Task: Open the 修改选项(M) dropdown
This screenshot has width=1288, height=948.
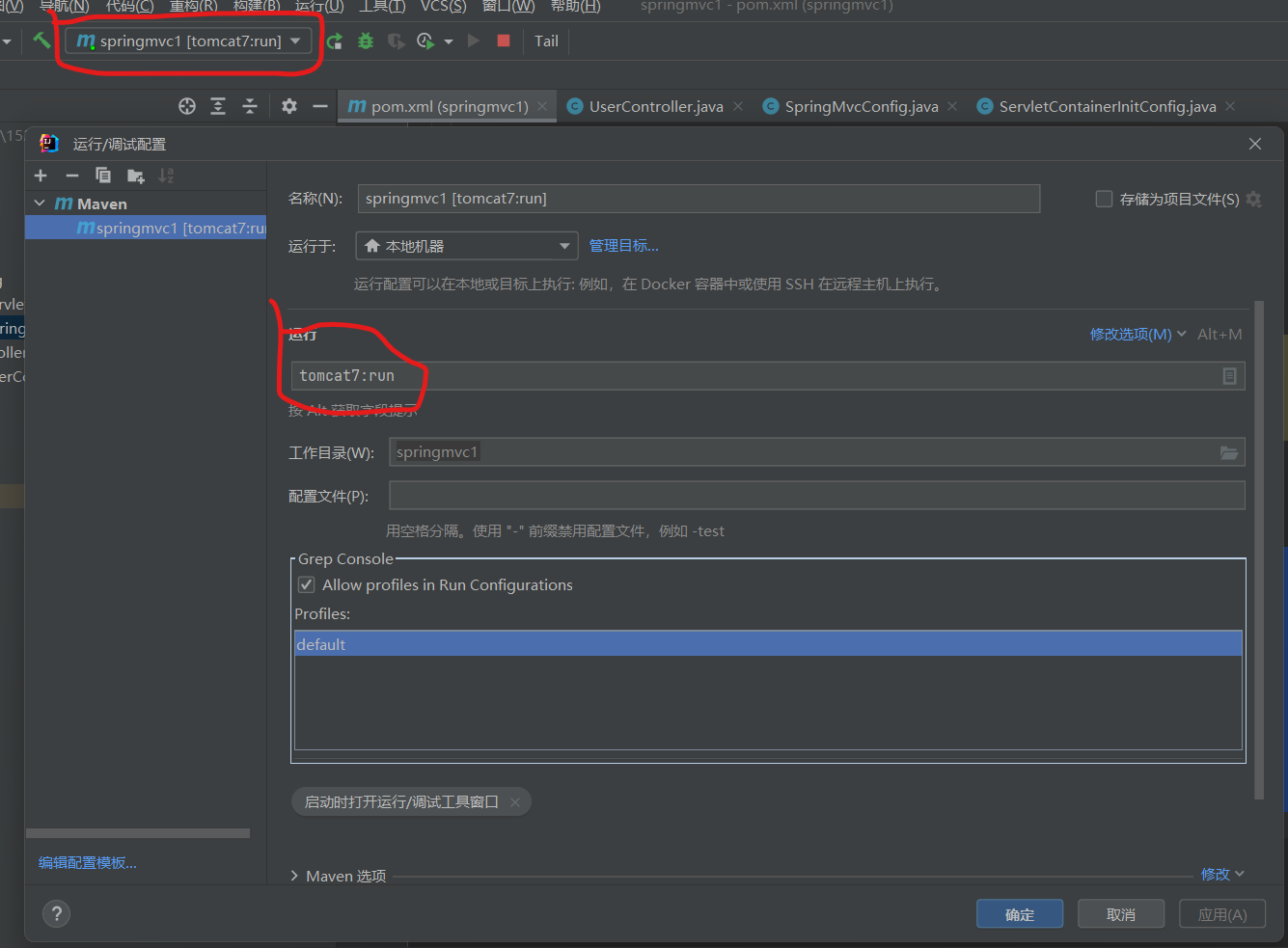Action: pos(1137,334)
